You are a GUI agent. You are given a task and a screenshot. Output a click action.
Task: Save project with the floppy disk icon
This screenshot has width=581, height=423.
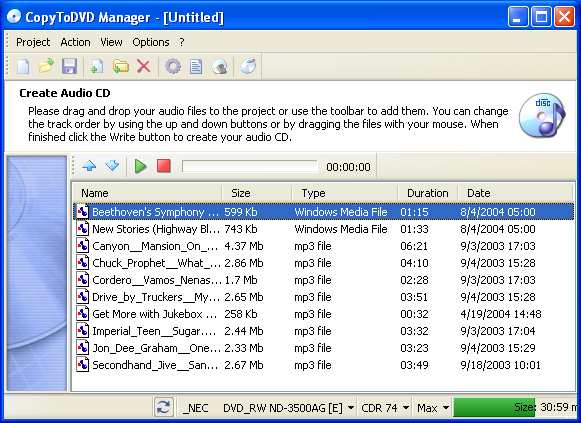coord(69,67)
